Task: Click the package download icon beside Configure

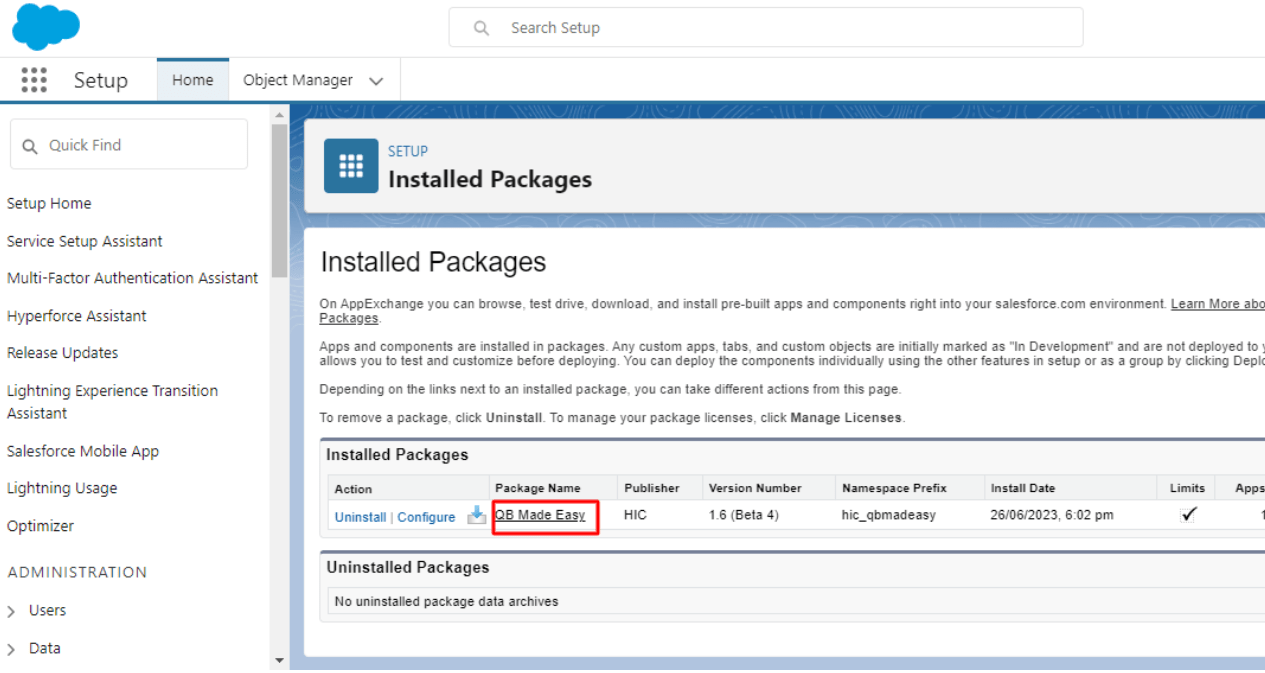Action: pyautogui.click(x=477, y=516)
